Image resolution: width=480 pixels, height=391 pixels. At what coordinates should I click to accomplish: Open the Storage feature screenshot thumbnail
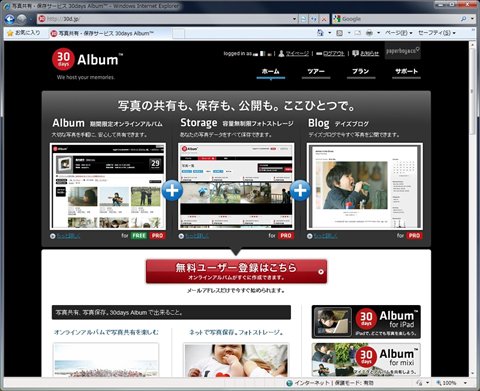pos(236,186)
